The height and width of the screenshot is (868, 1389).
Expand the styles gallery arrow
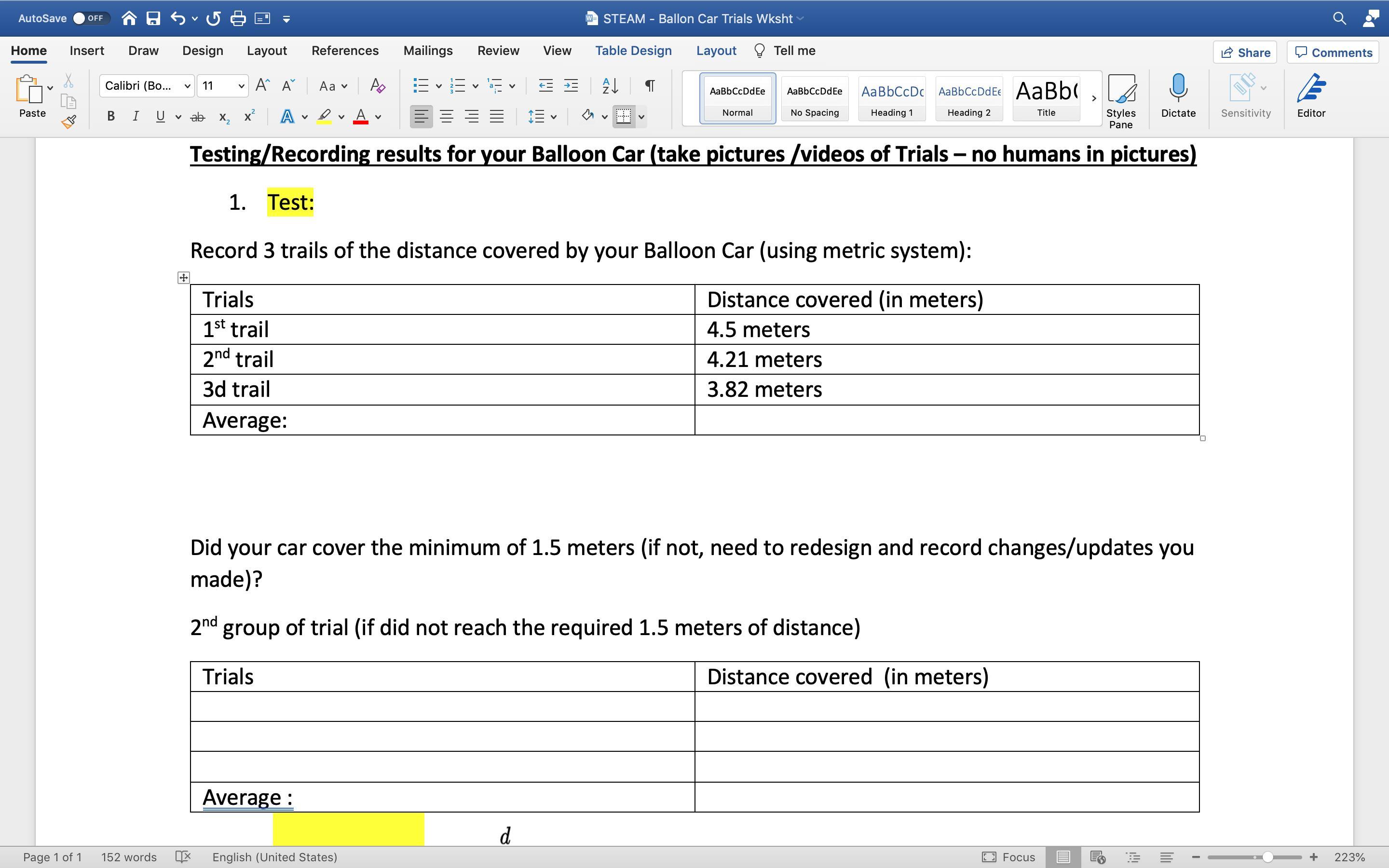tap(1093, 98)
